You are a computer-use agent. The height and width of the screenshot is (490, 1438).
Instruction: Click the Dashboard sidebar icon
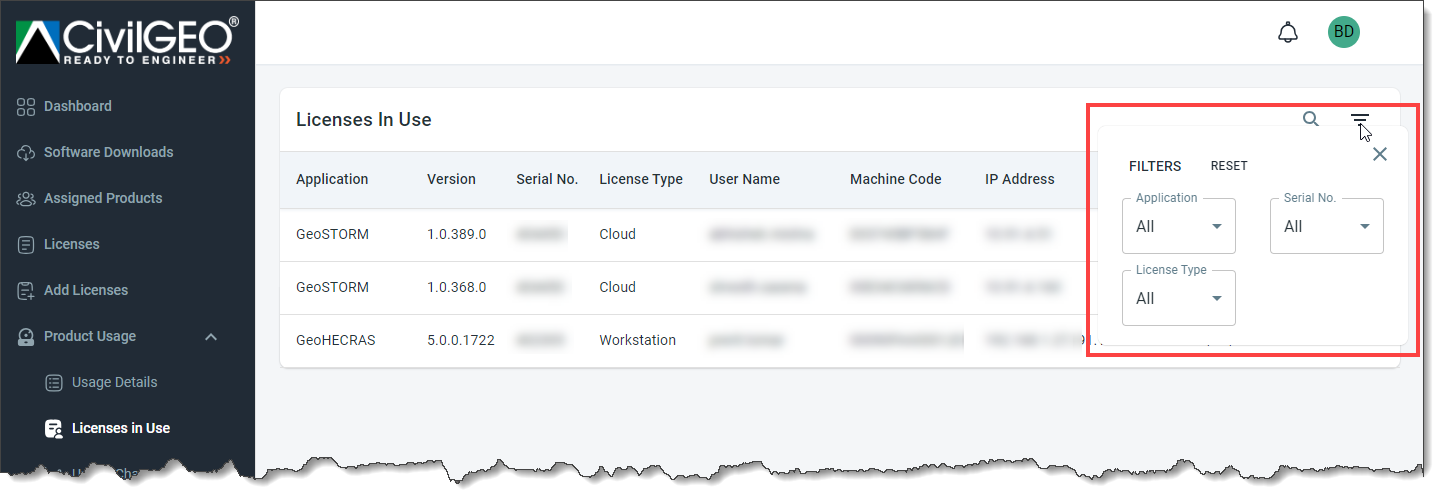coord(26,106)
